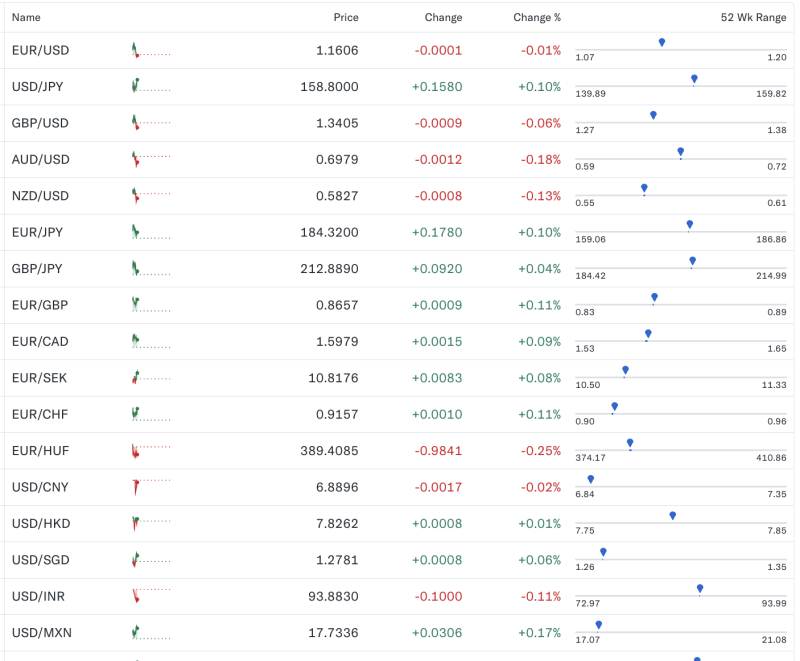This screenshot has width=800, height=661.
Task: Sort the table by Price column
Action: coord(347,17)
